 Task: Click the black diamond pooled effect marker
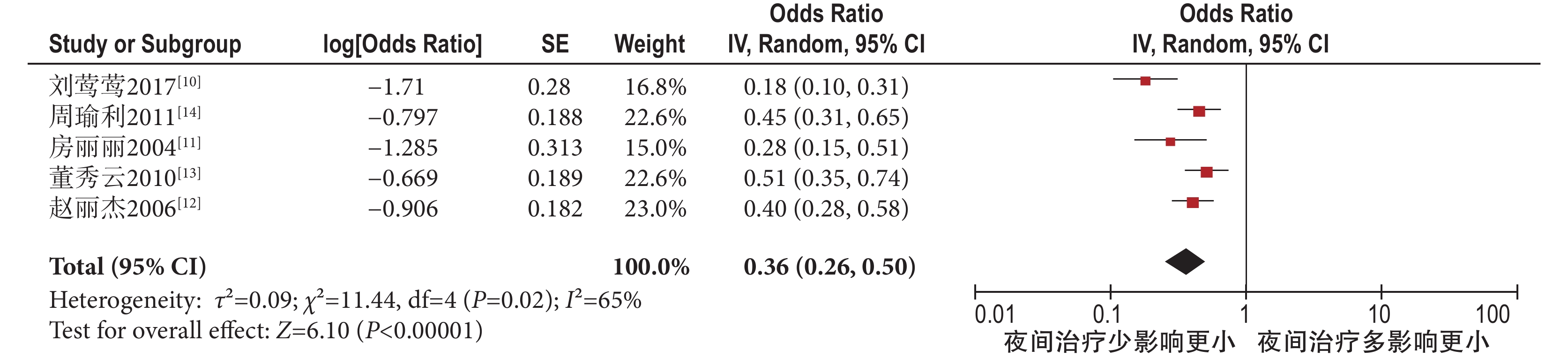coord(1185,262)
